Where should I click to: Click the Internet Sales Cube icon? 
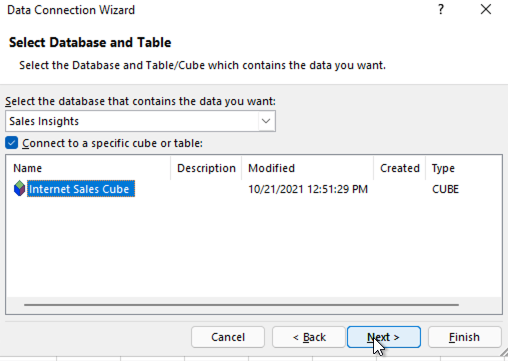point(19,188)
